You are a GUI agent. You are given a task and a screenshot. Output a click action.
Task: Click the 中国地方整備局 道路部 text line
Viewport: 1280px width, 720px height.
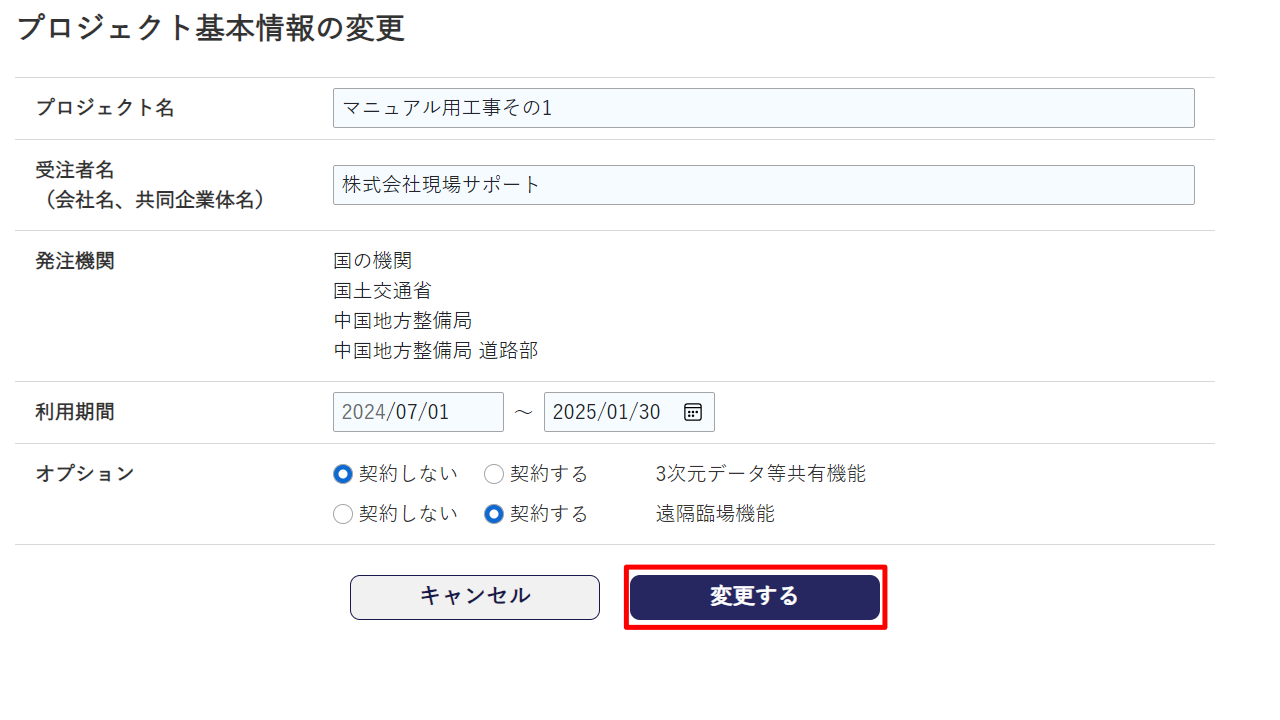coord(436,351)
